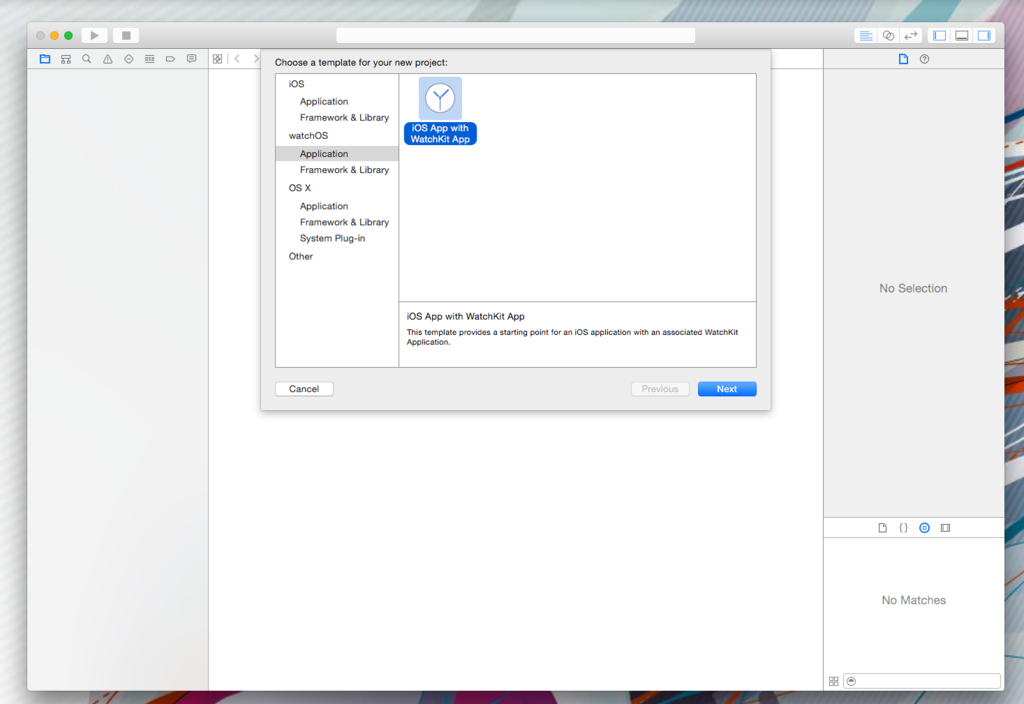
Task: Select Framework & Library under iOS
Action: [344, 118]
